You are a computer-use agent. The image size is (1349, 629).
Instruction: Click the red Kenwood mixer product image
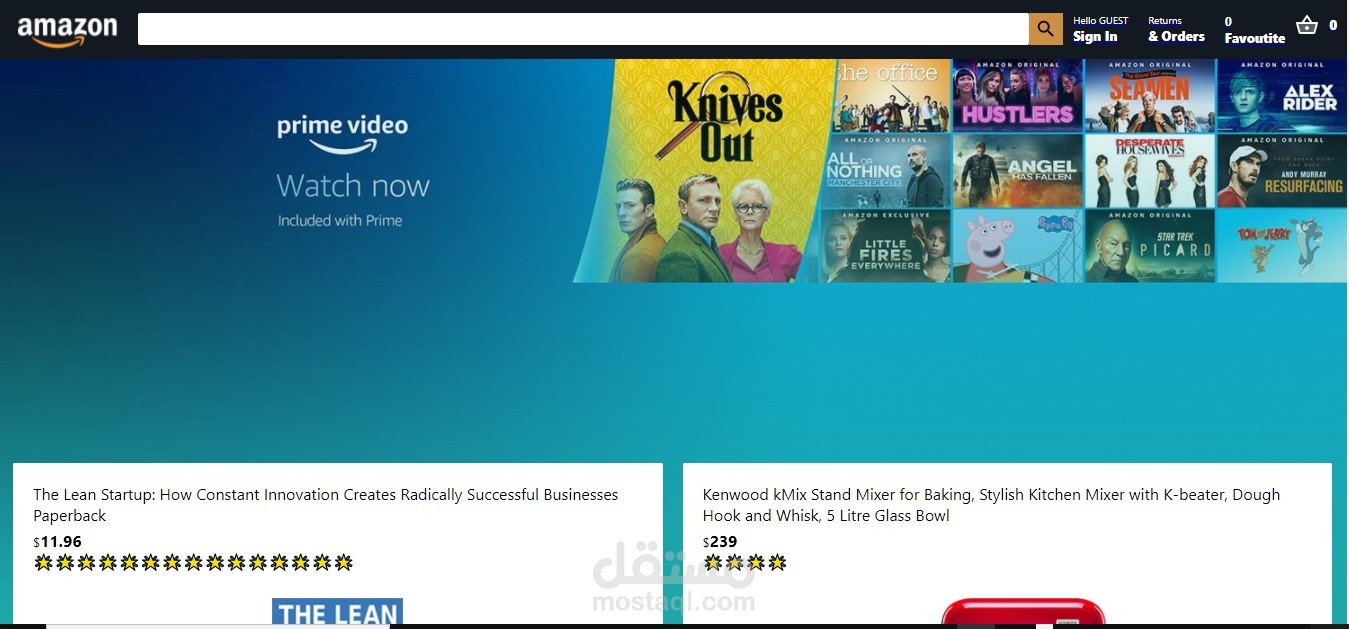click(1024, 611)
